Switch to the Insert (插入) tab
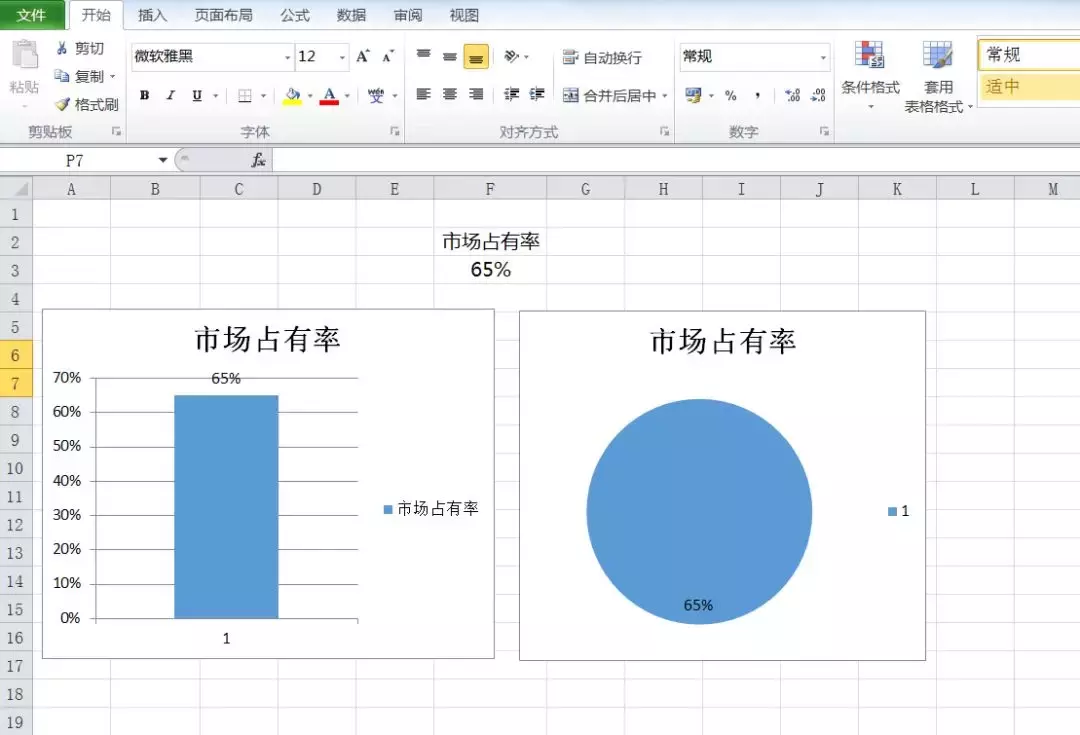This screenshot has width=1080, height=735. click(152, 14)
